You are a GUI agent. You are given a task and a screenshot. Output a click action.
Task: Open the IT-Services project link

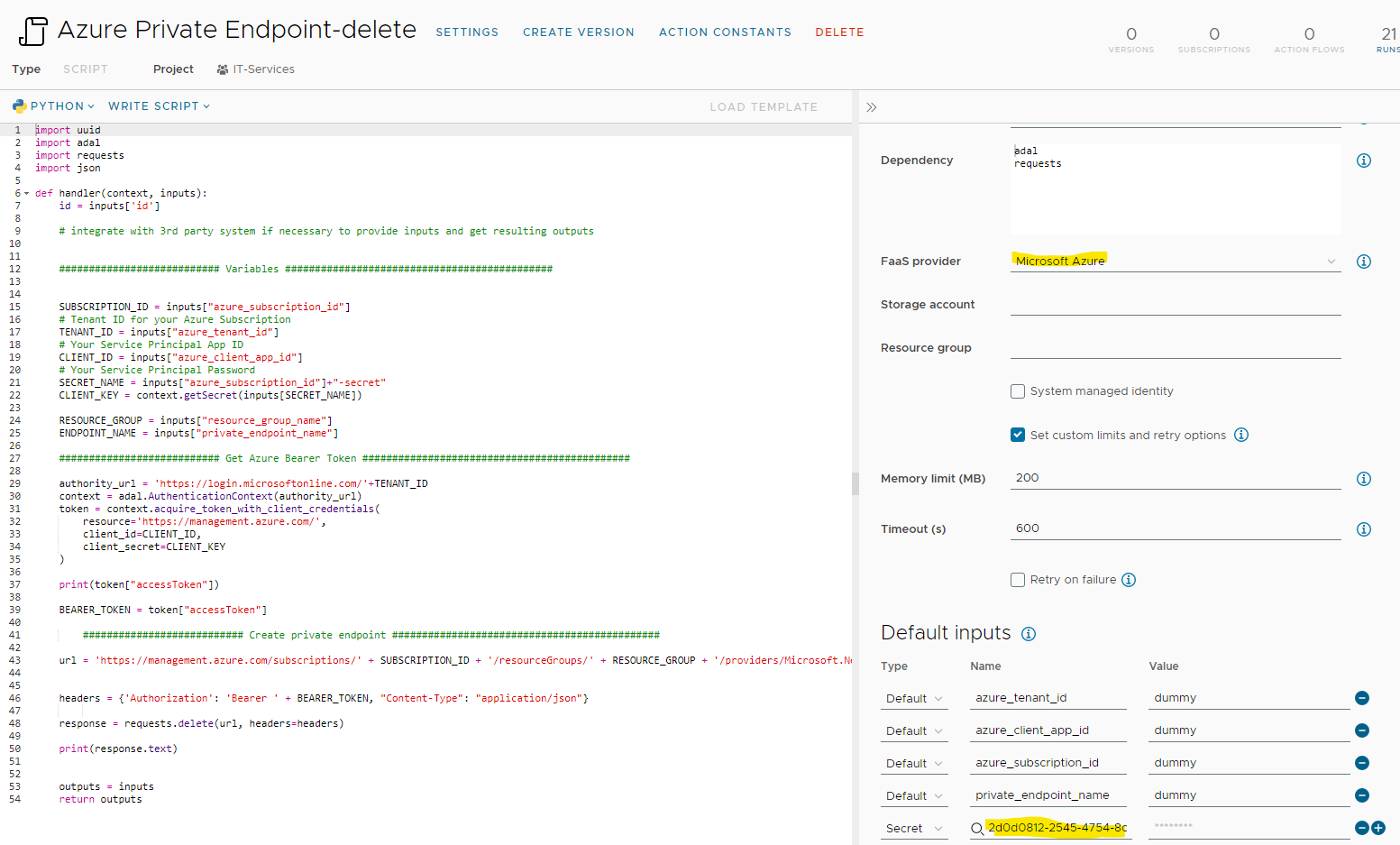pos(263,69)
